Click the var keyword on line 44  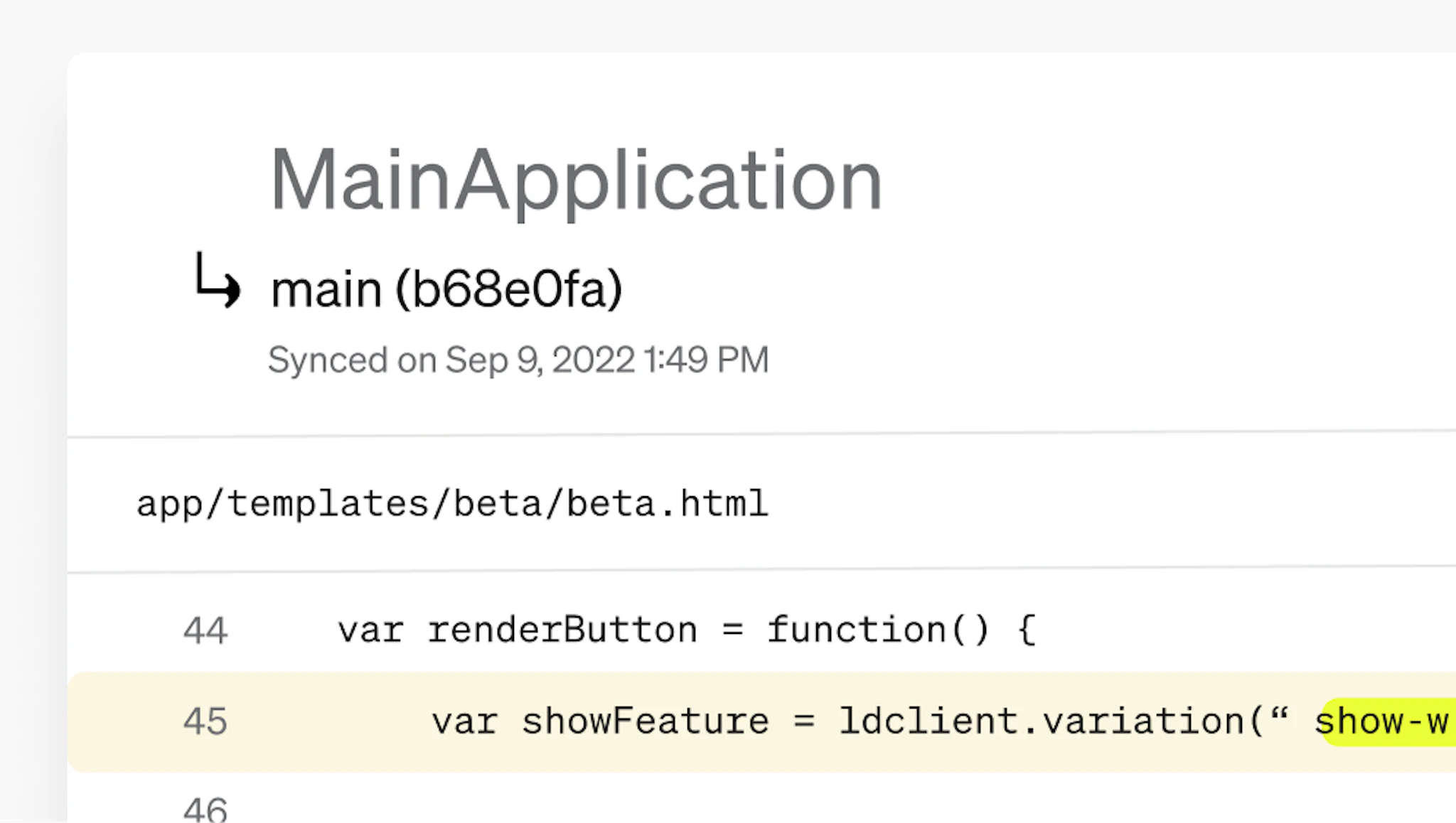(x=370, y=630)
